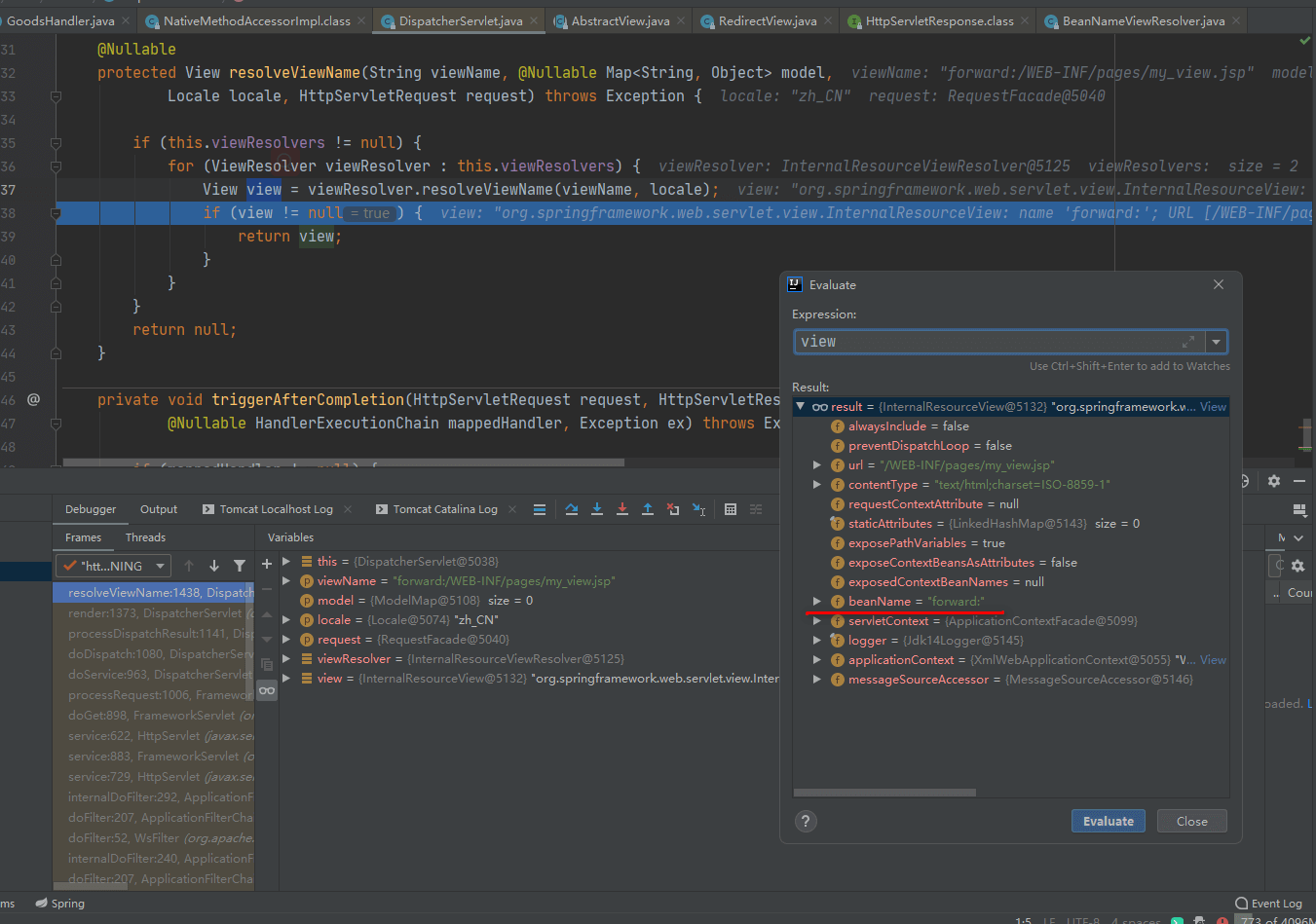Screen dimensions: 1316x924
Task: Click the Step Out debugger icon
Action: click(x=648, y=509)
